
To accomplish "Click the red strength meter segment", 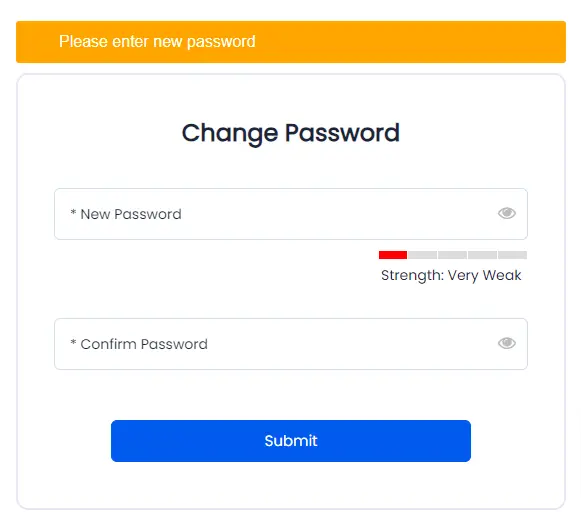I will tap(393, 255).
